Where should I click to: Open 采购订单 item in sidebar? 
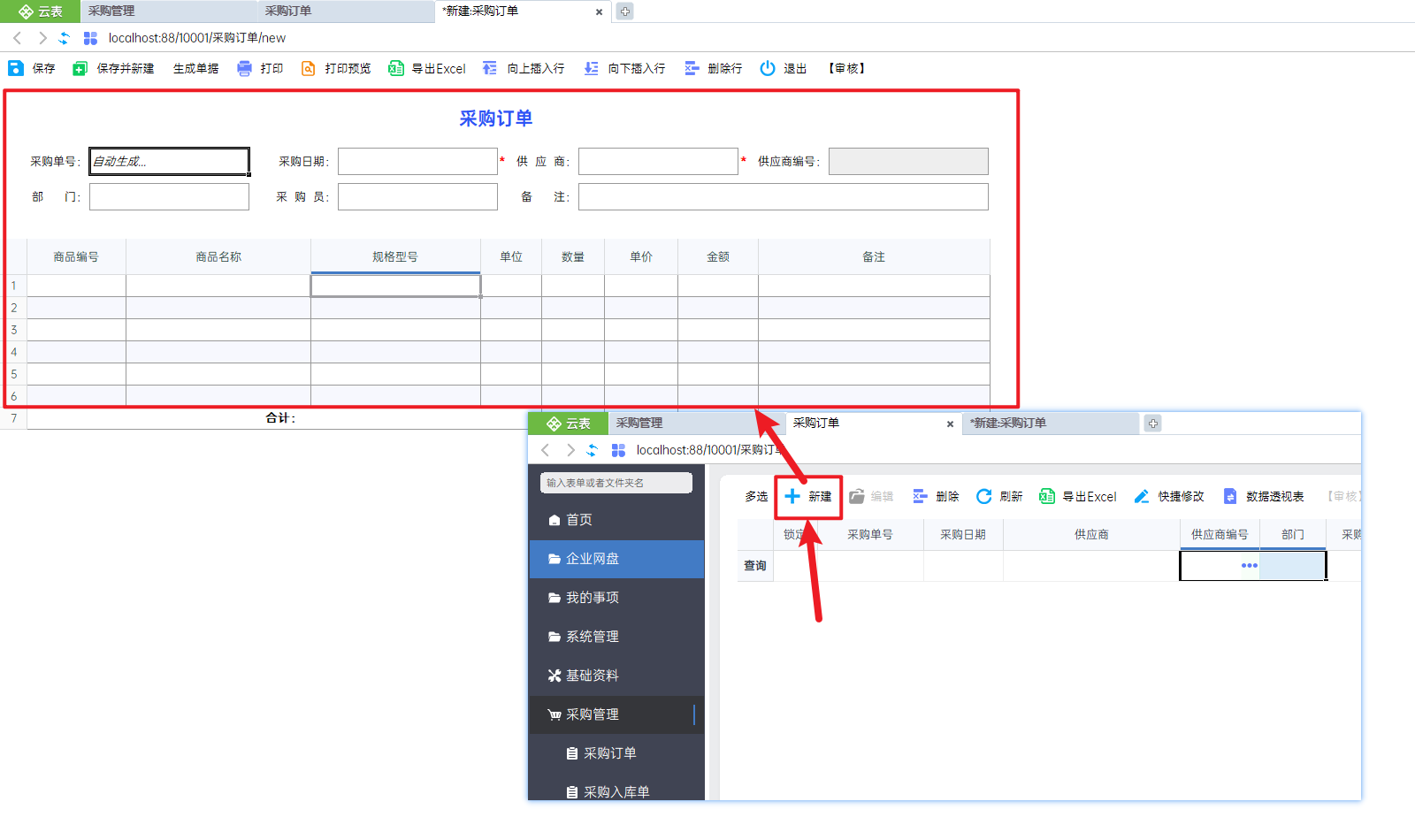coord(616,753)
